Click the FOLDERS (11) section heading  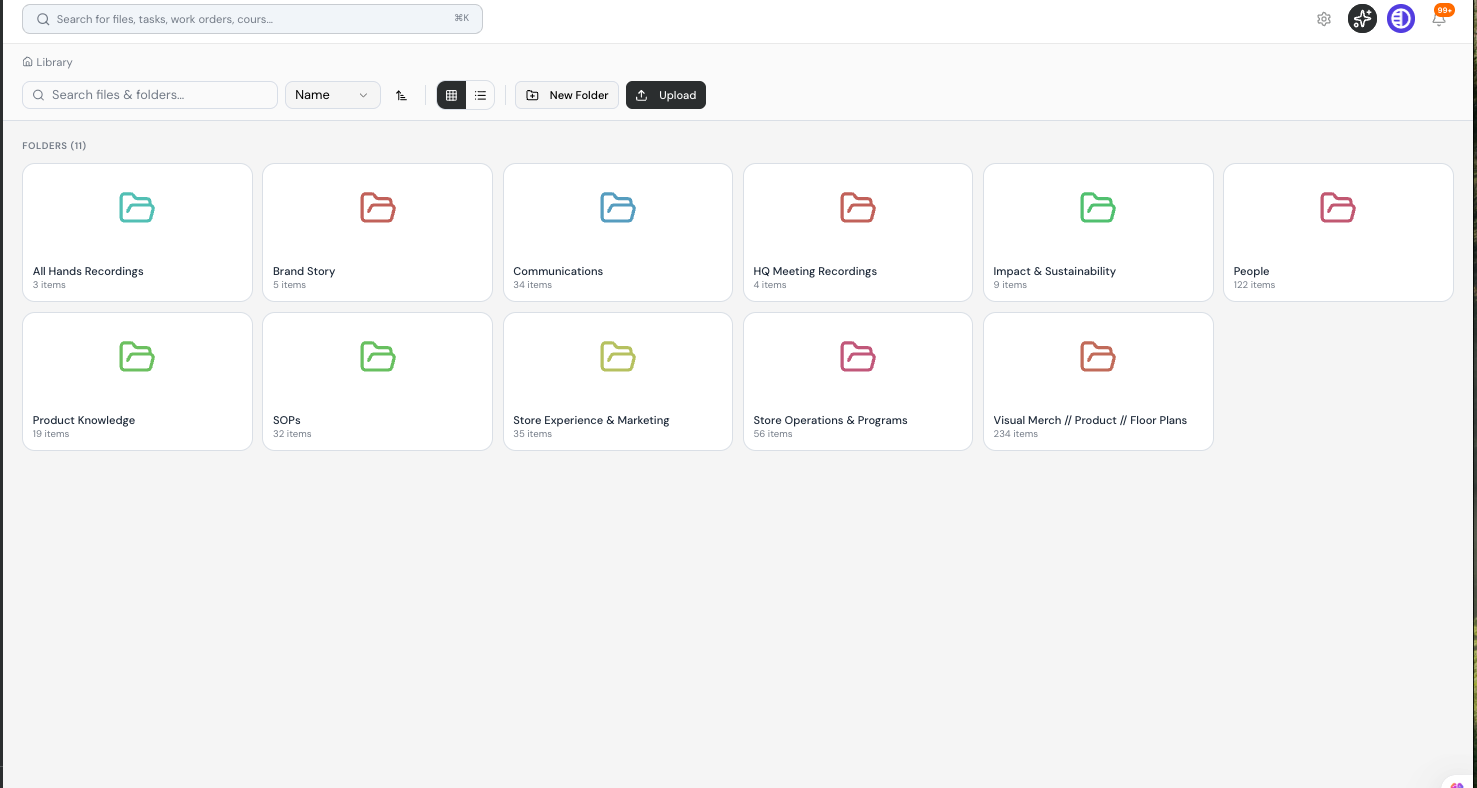pyautogui.click(x=54, y=146)
